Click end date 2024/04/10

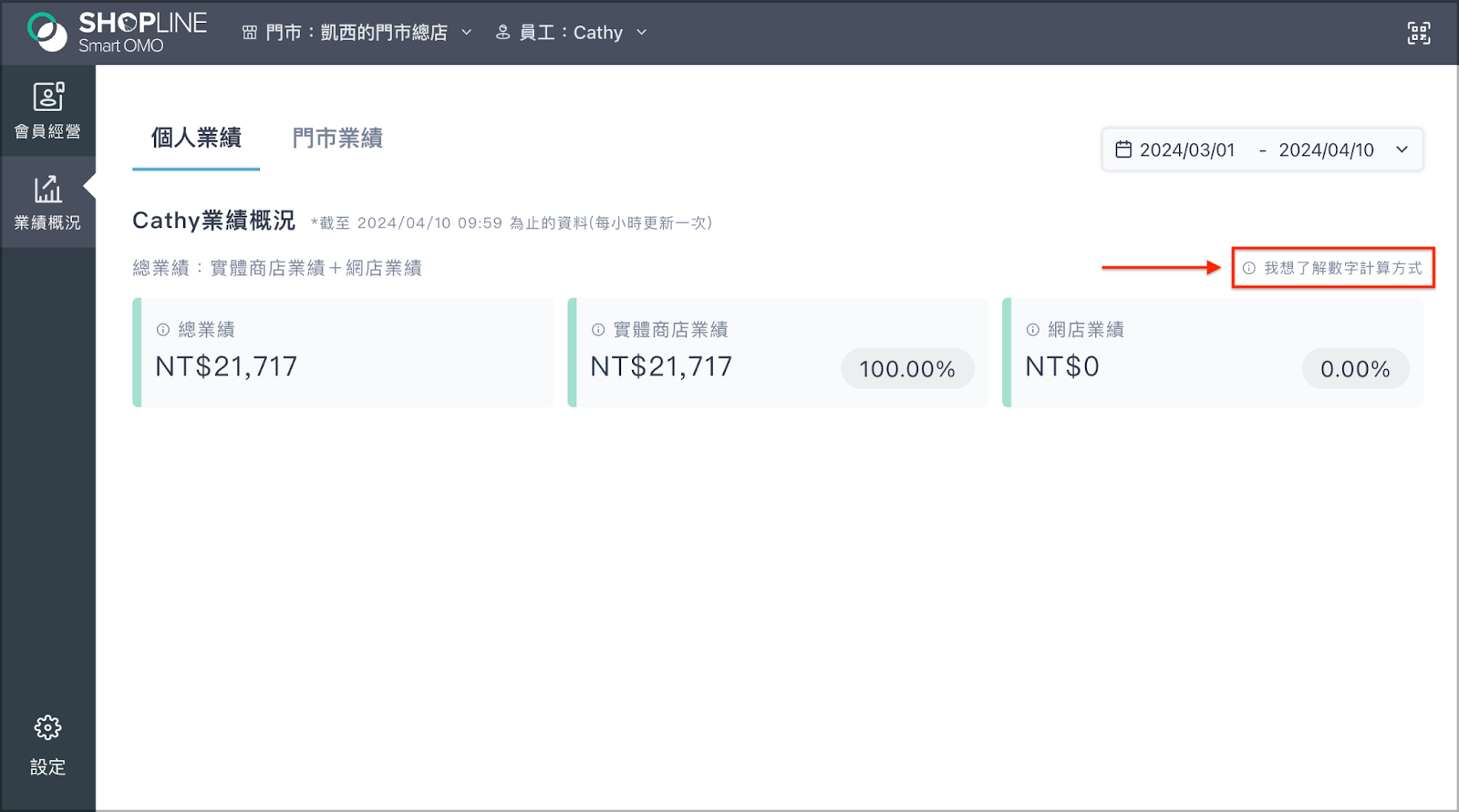[1326, 149]
